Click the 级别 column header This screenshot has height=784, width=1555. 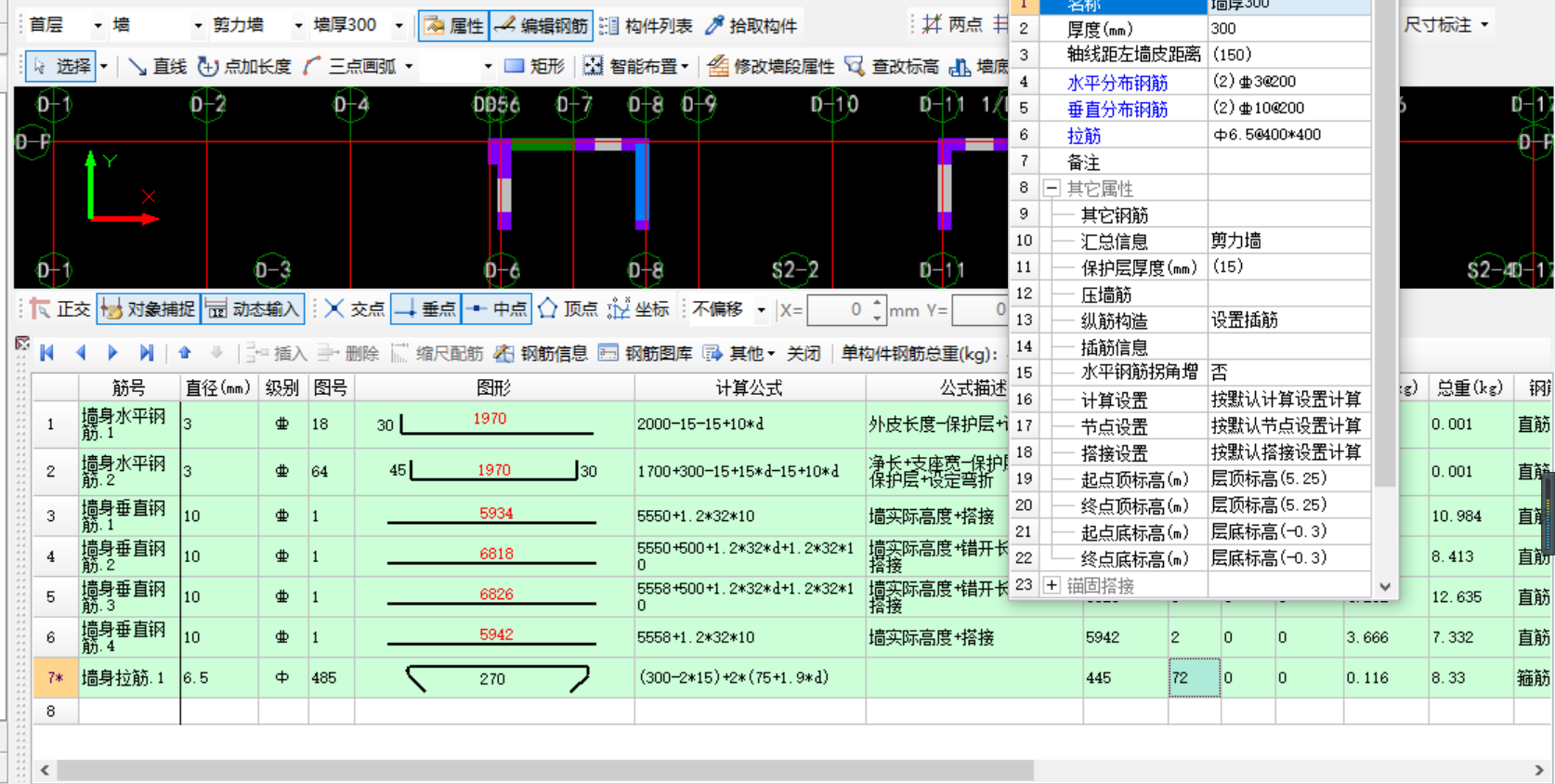pyautogui.click(x=282, y=387)
